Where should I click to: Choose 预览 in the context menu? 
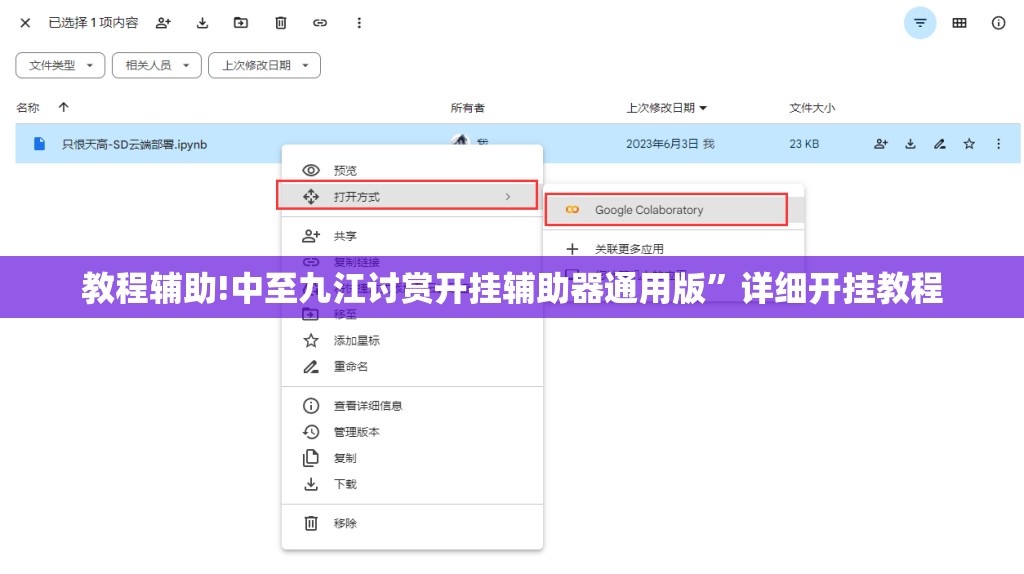point(412,170)
